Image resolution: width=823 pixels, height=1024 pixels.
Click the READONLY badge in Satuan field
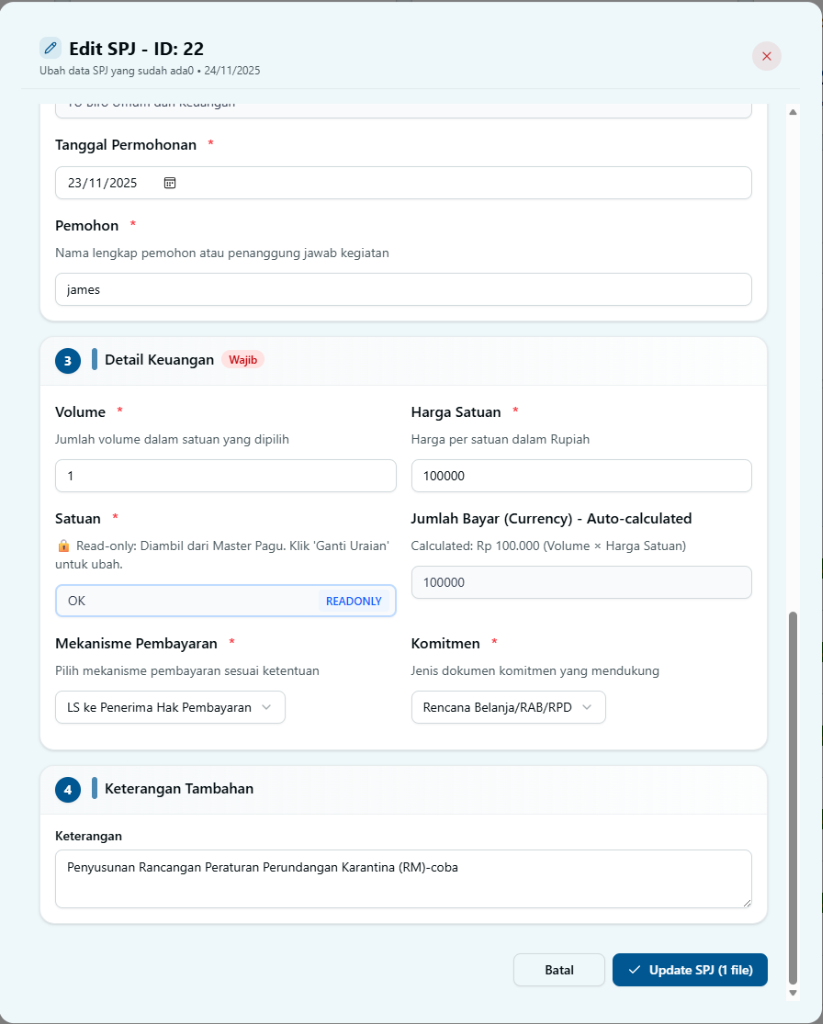point(353,601)
